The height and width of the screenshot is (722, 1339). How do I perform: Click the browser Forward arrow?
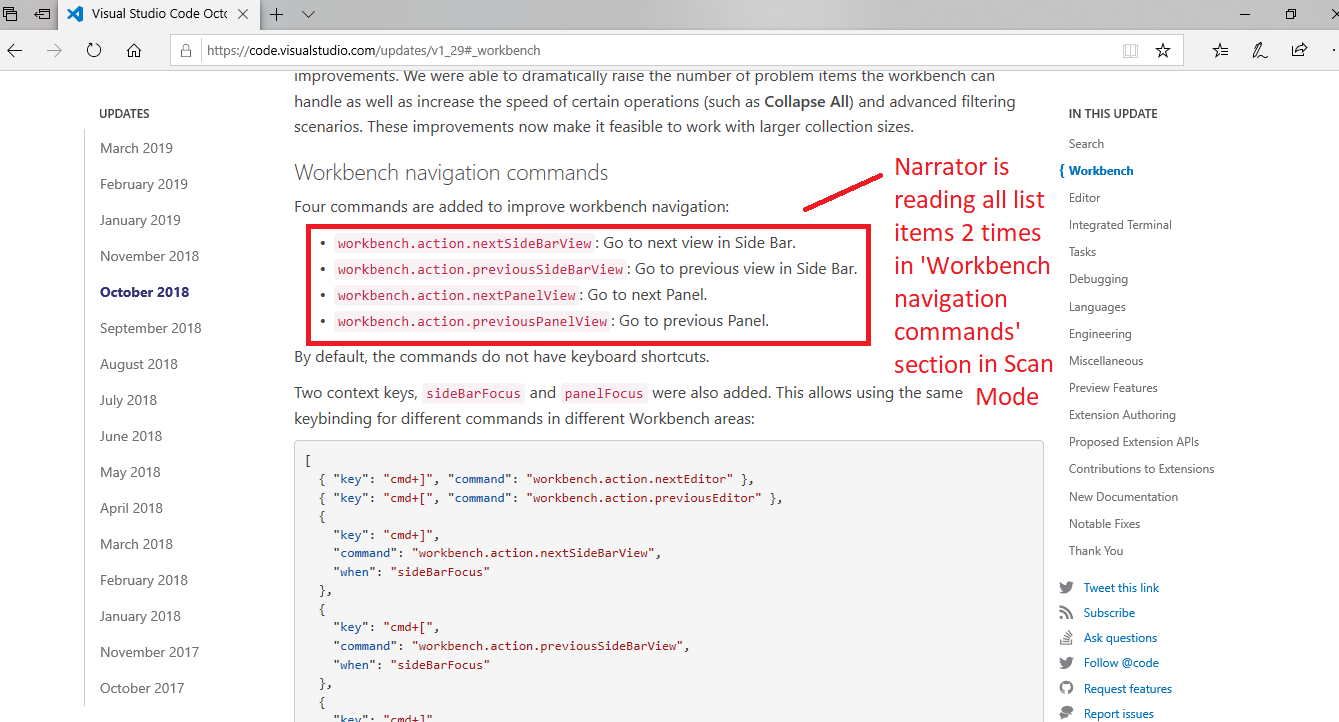pos(54,50)
